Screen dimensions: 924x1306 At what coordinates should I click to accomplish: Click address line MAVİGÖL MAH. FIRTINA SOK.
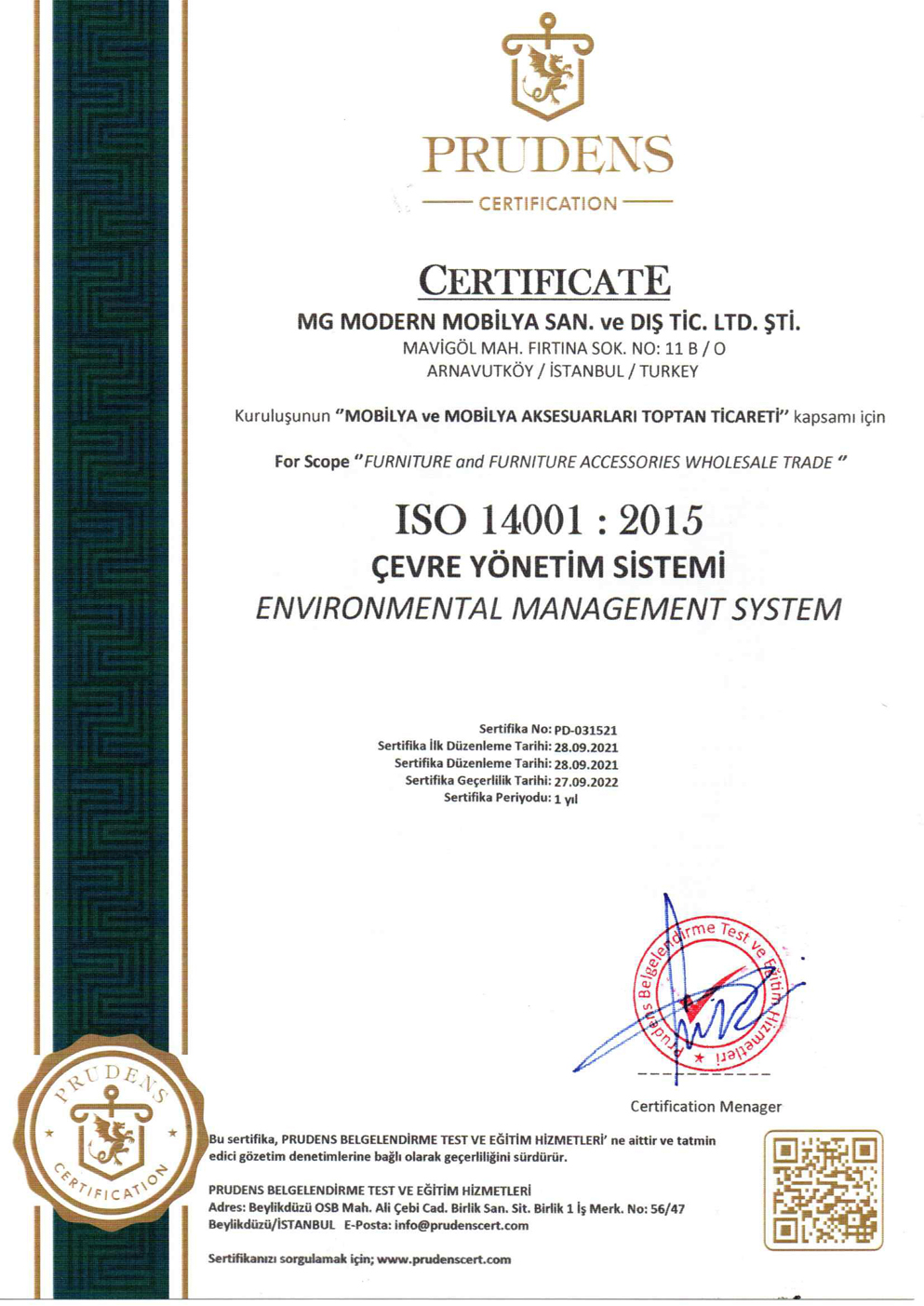tap(564, 348)
